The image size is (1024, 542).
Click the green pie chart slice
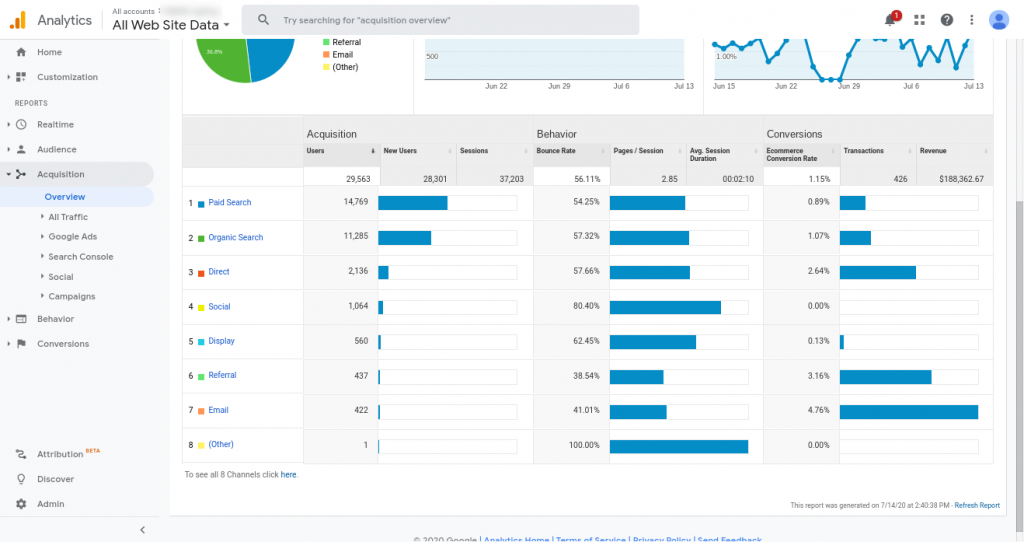(223, 60)
